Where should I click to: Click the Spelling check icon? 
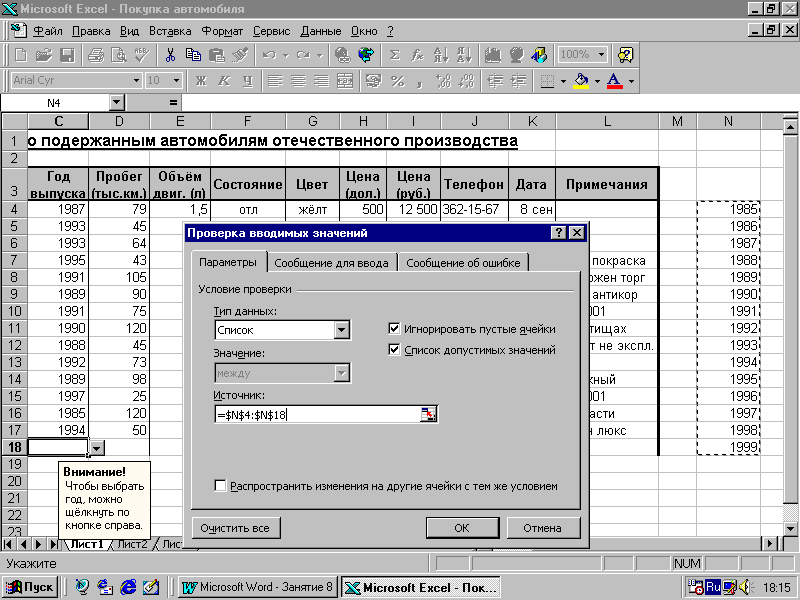coord(142,55)
